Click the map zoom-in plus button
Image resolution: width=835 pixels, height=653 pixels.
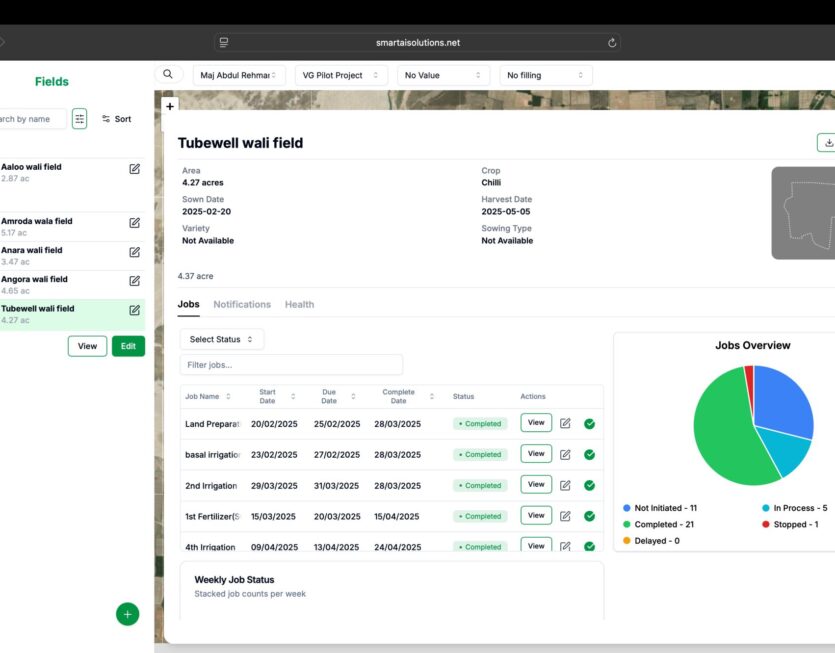point(169,106)
